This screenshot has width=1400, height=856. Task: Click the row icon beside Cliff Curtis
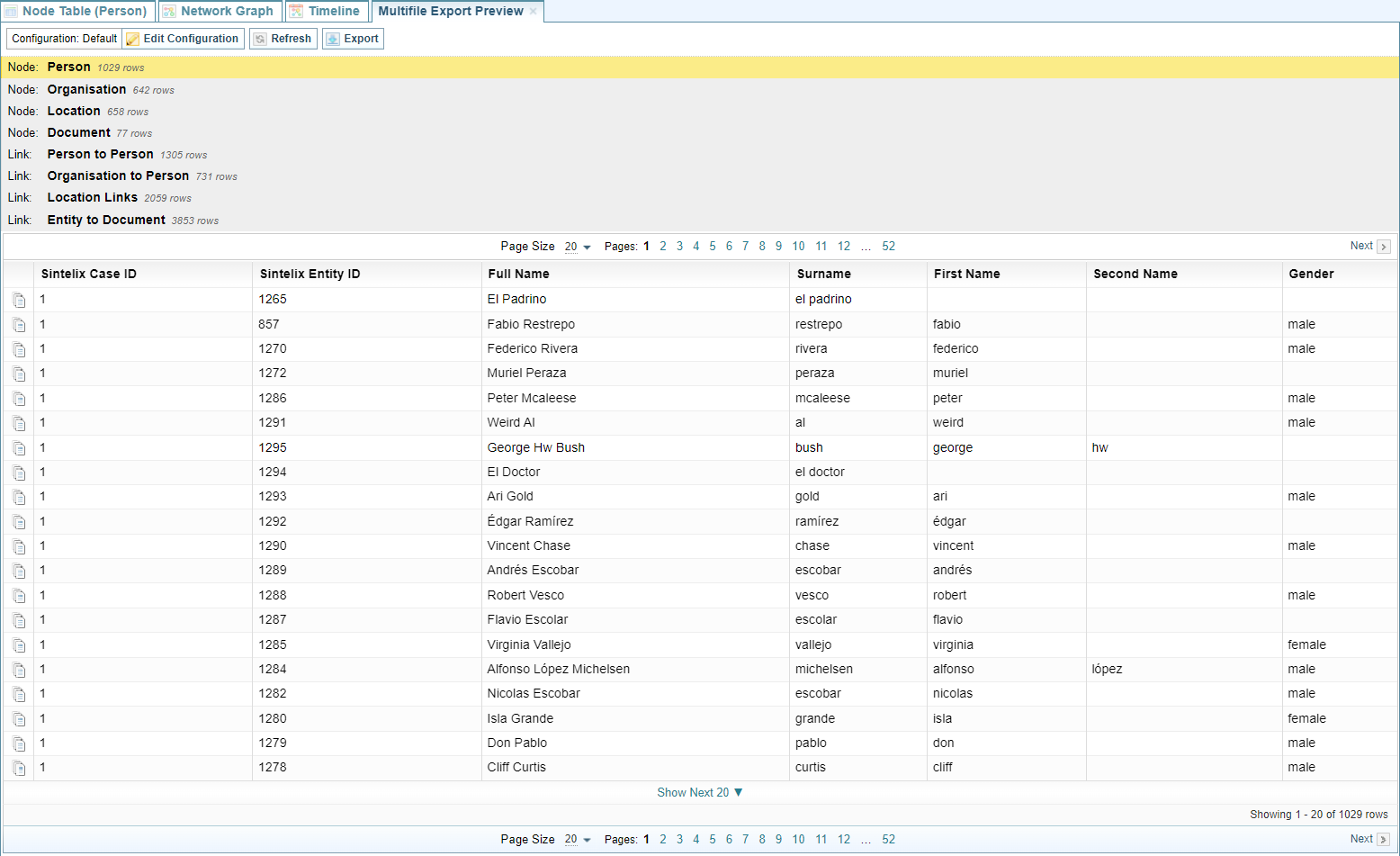pos(19,768)
